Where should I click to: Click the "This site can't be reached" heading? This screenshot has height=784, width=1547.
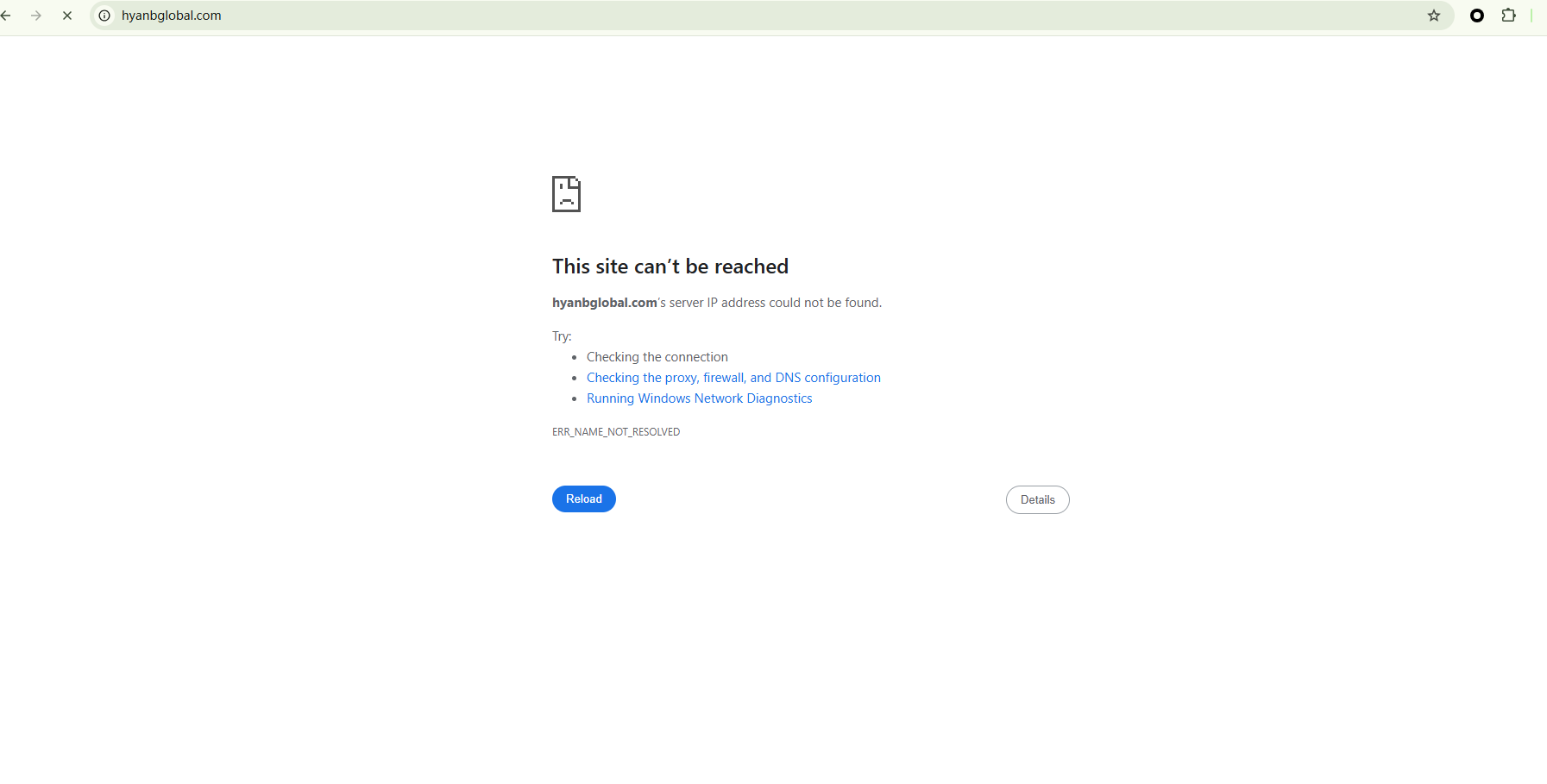pyautogui.click(x=670, y=267)
